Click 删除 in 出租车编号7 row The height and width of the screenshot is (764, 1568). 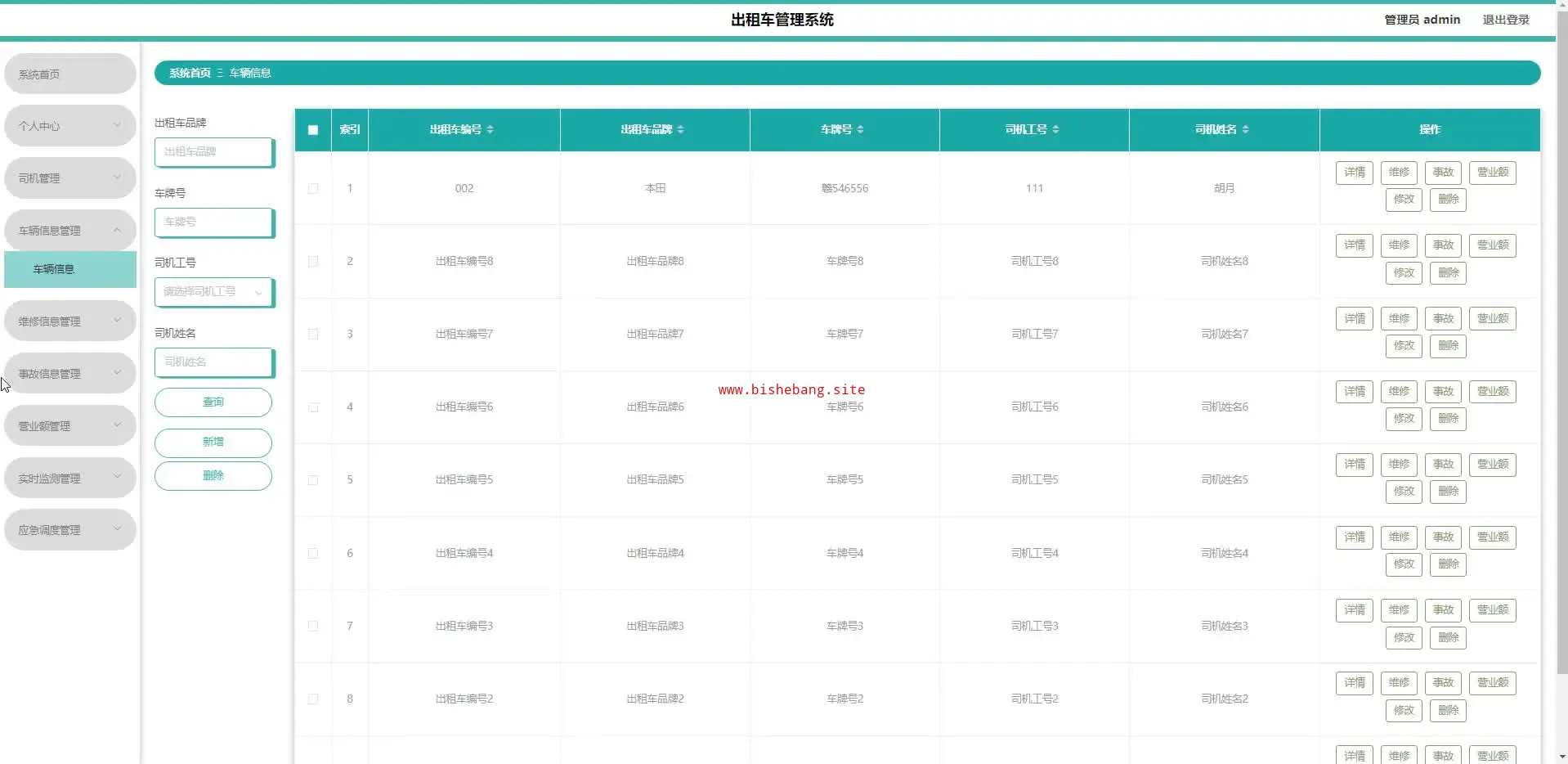[1448, 346]
